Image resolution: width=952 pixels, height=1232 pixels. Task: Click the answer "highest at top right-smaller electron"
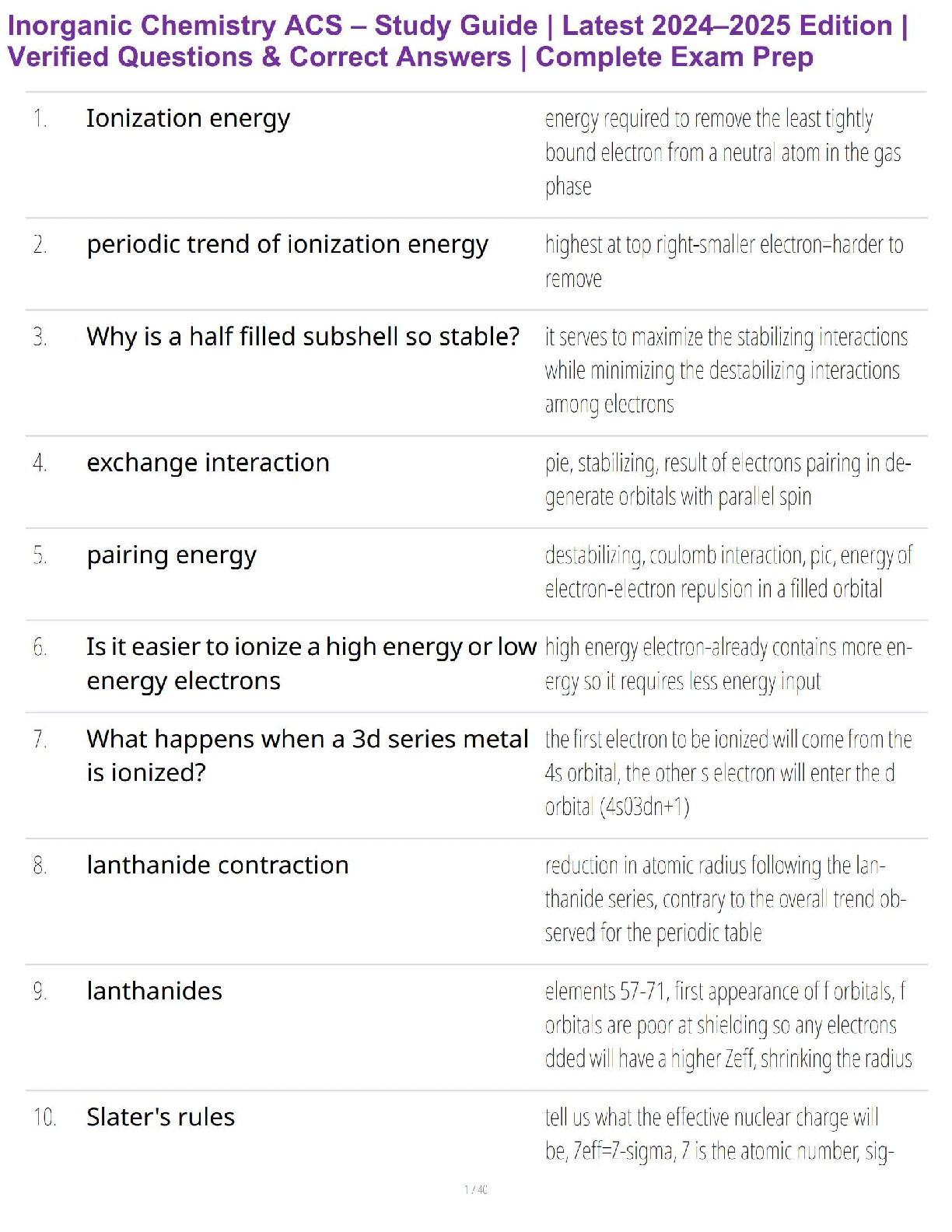click(723, 261)
